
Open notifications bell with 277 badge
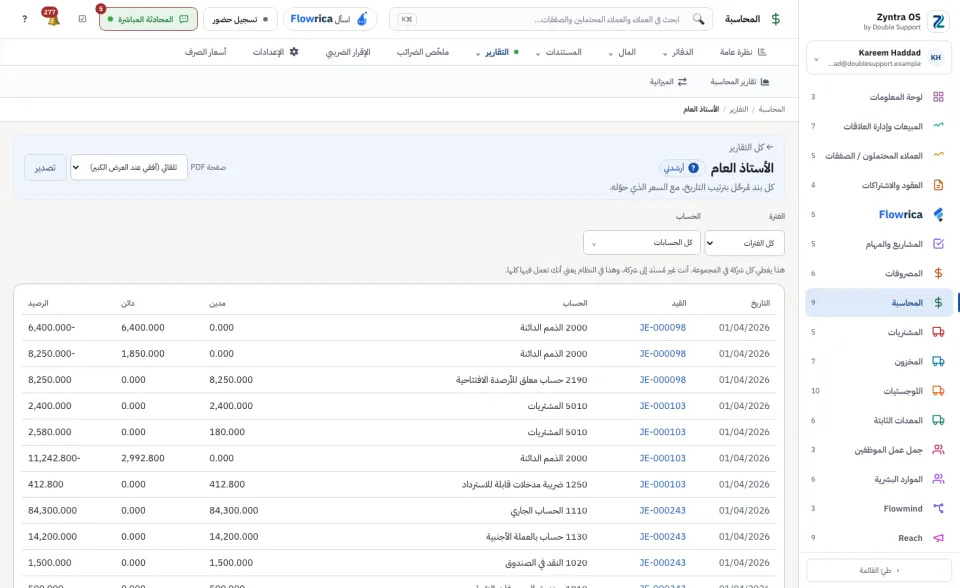[53, 18]
